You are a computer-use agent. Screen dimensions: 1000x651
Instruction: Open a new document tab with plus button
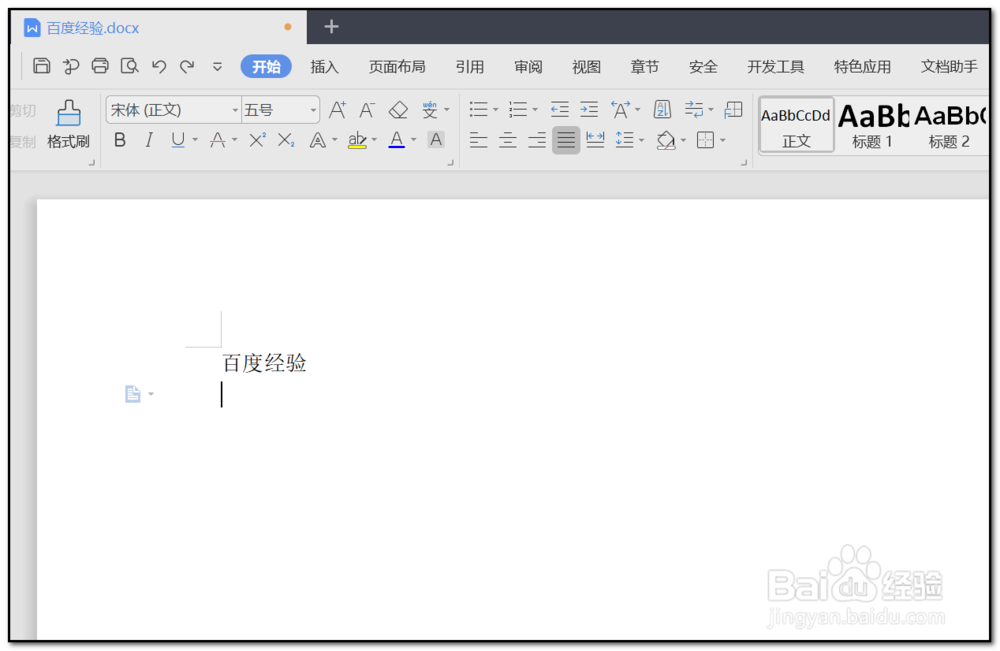tap(331, 26)
